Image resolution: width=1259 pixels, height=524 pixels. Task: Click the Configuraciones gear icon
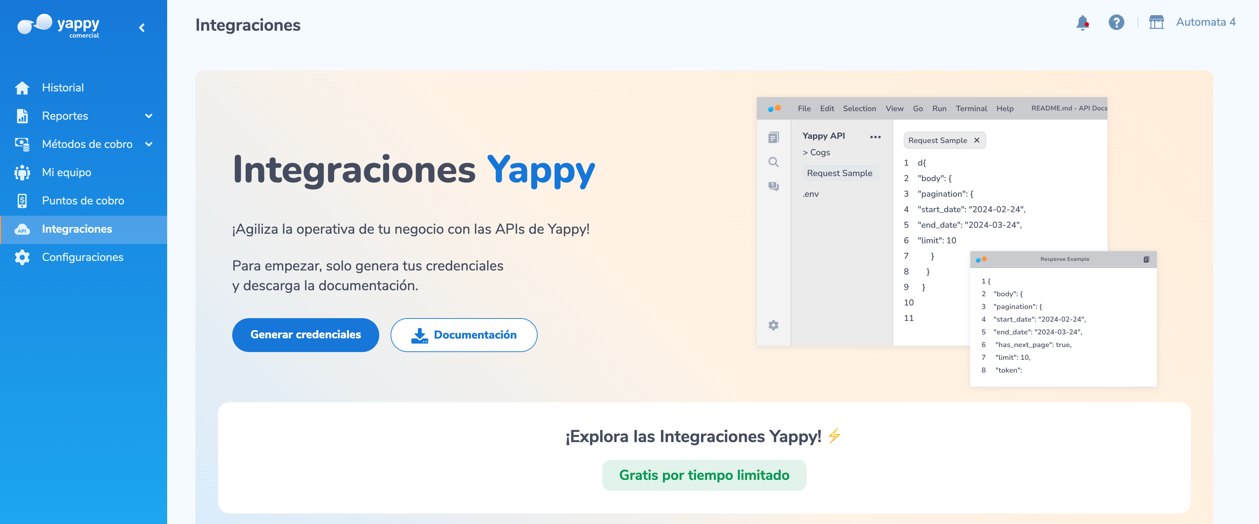22,257
